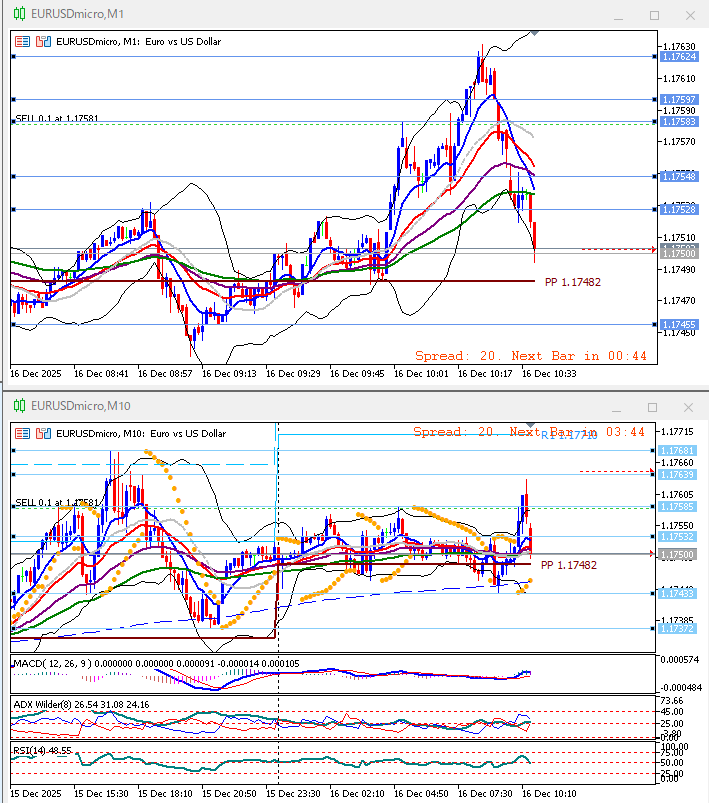Screen dimensions: 709x803
Task: Minimize the EURUSDmicro,M10 chart window
Action: [622, 407]
